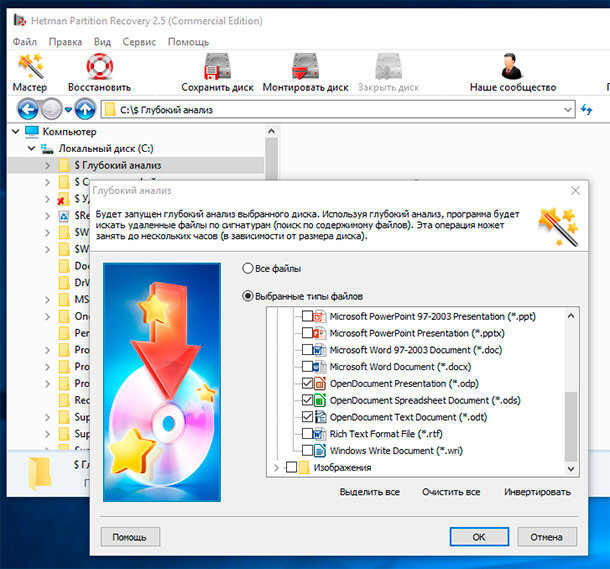Click the OK button
Image resolution: width=610 pixels, height=569 pixels.
click(479, 537)
